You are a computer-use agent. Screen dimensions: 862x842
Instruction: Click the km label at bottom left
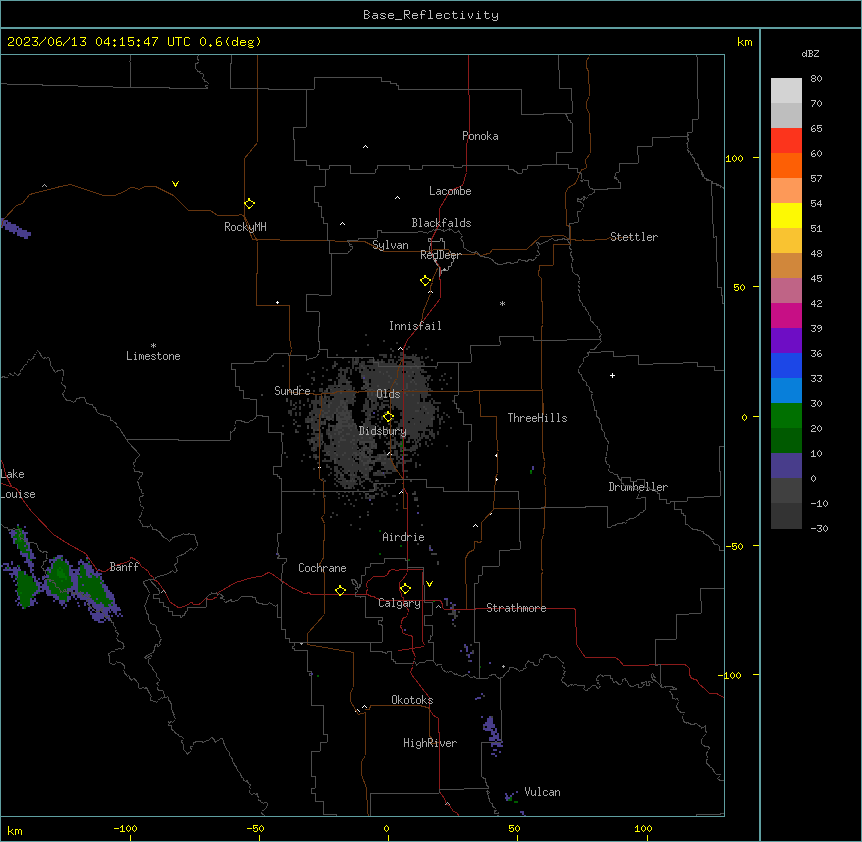[x=14, y=830]
